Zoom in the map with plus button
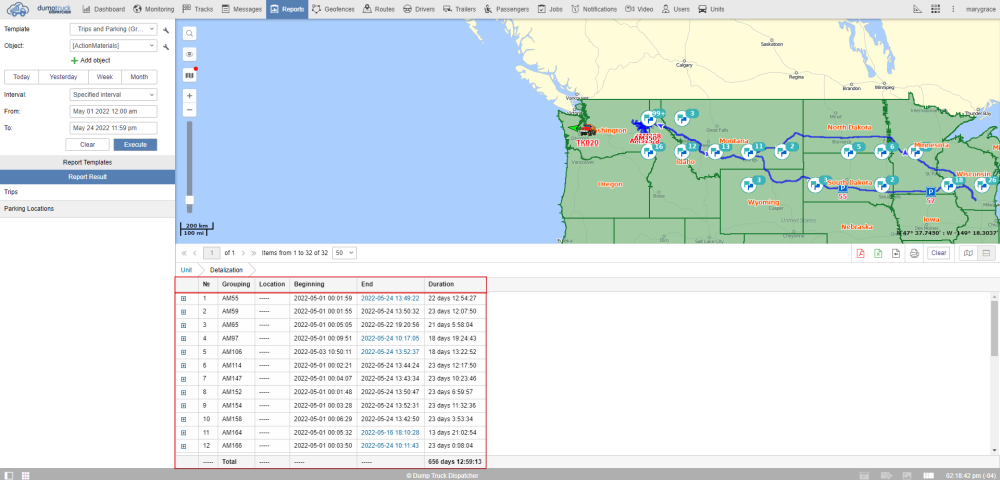1000x480 pixels. pyautogui.click(x=190, y=96)
